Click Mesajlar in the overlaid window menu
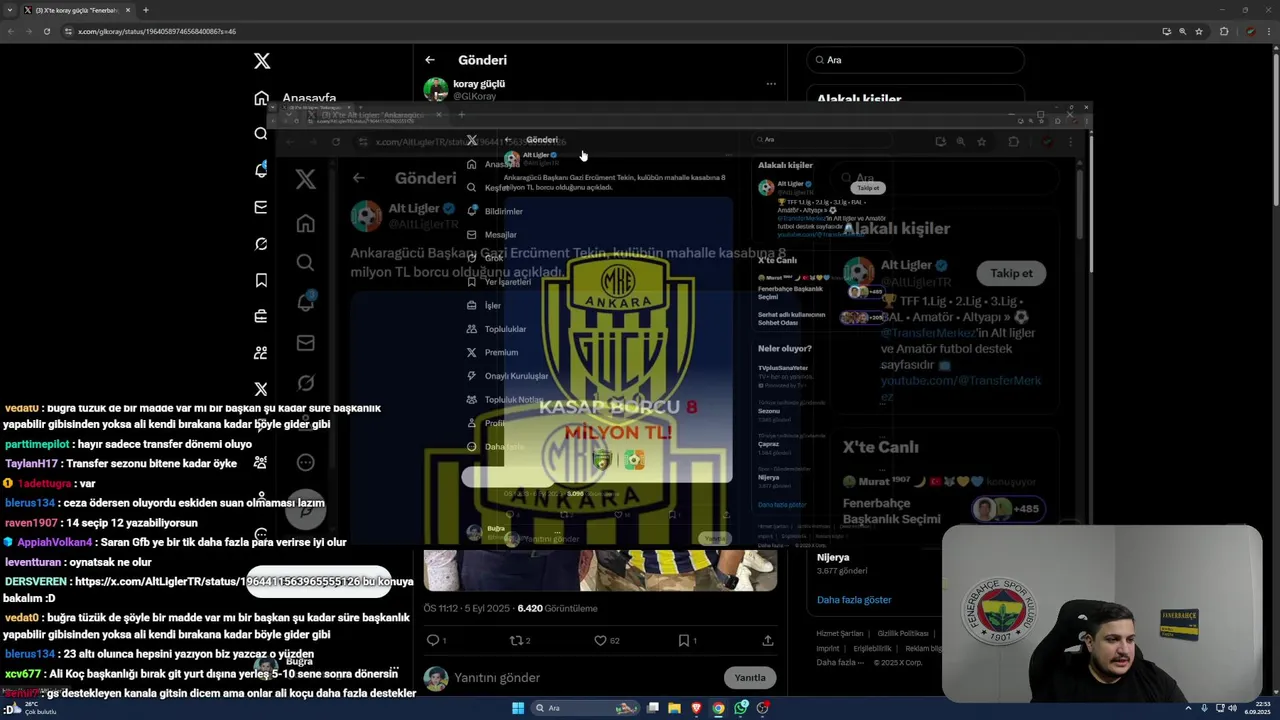This screenshot has width=1280, height=720. coord(501,235)
